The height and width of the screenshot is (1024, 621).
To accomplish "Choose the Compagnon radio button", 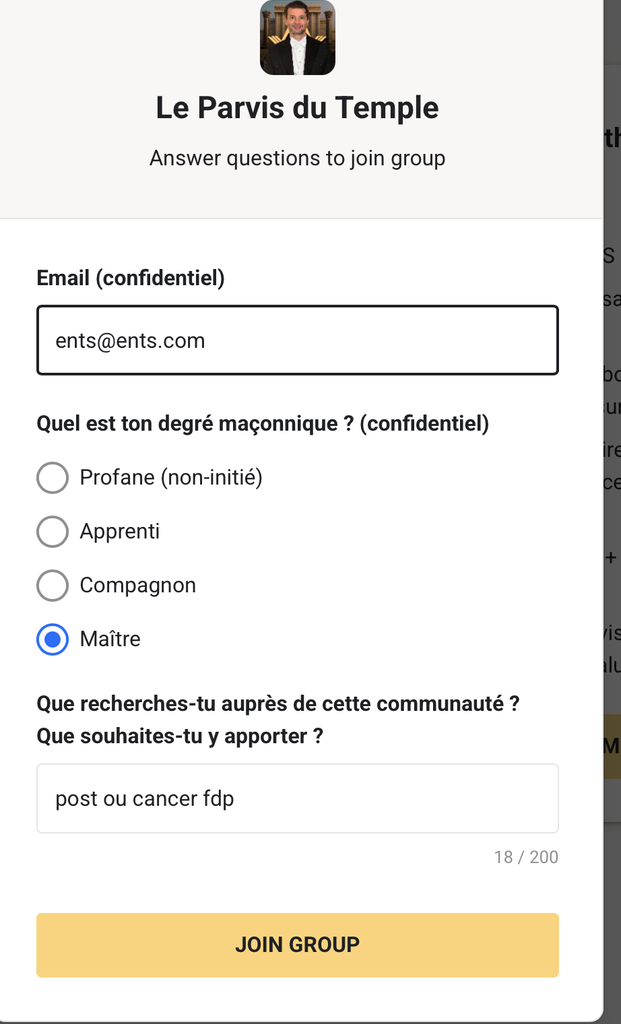I will (52, 585).
